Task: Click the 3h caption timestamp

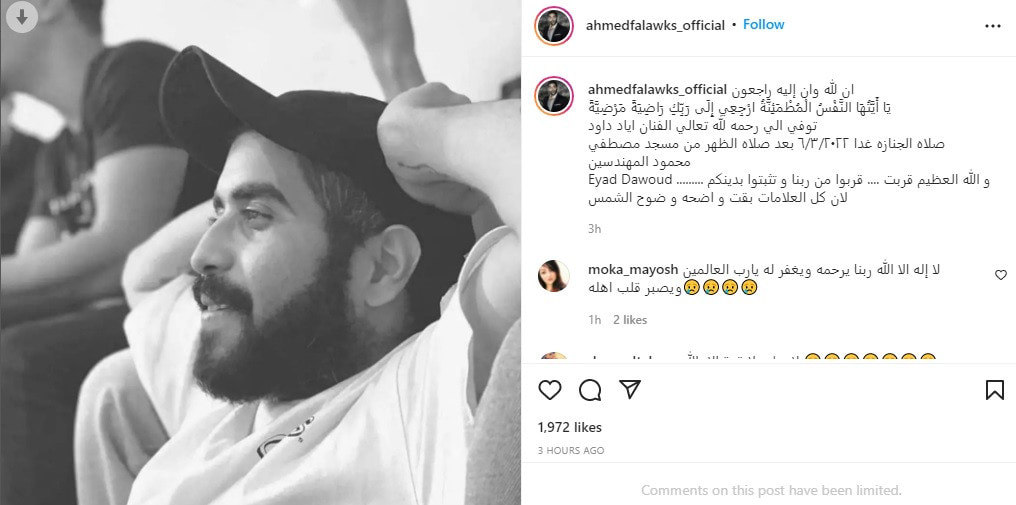Action: pyautogui.click(x=594, y=229)
